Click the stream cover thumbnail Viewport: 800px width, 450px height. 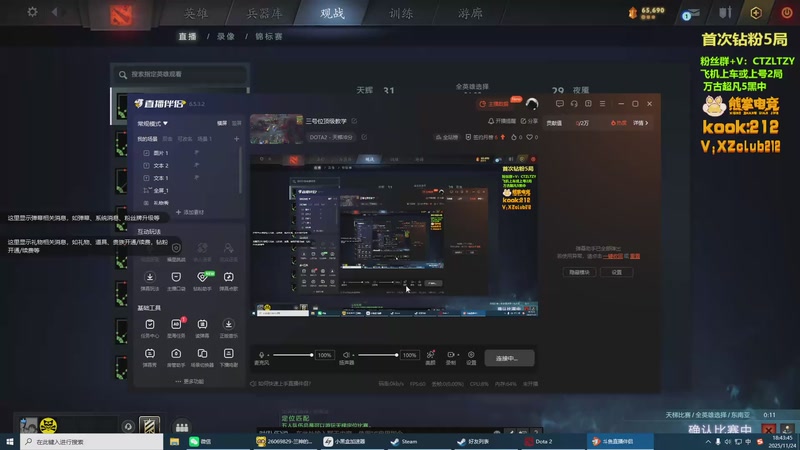pos(276,129)
